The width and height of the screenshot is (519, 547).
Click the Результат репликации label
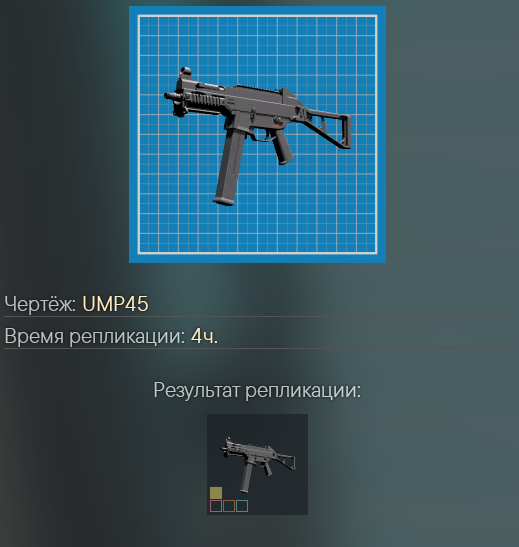(x=257, y=390)
